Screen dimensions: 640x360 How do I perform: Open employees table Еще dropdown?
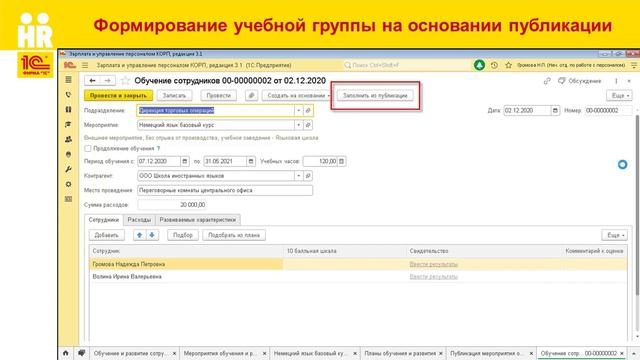[614, 235]
